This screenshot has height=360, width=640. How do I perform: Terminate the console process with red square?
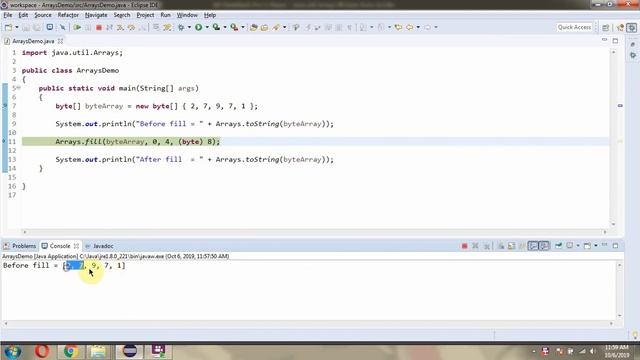[464, 246]
